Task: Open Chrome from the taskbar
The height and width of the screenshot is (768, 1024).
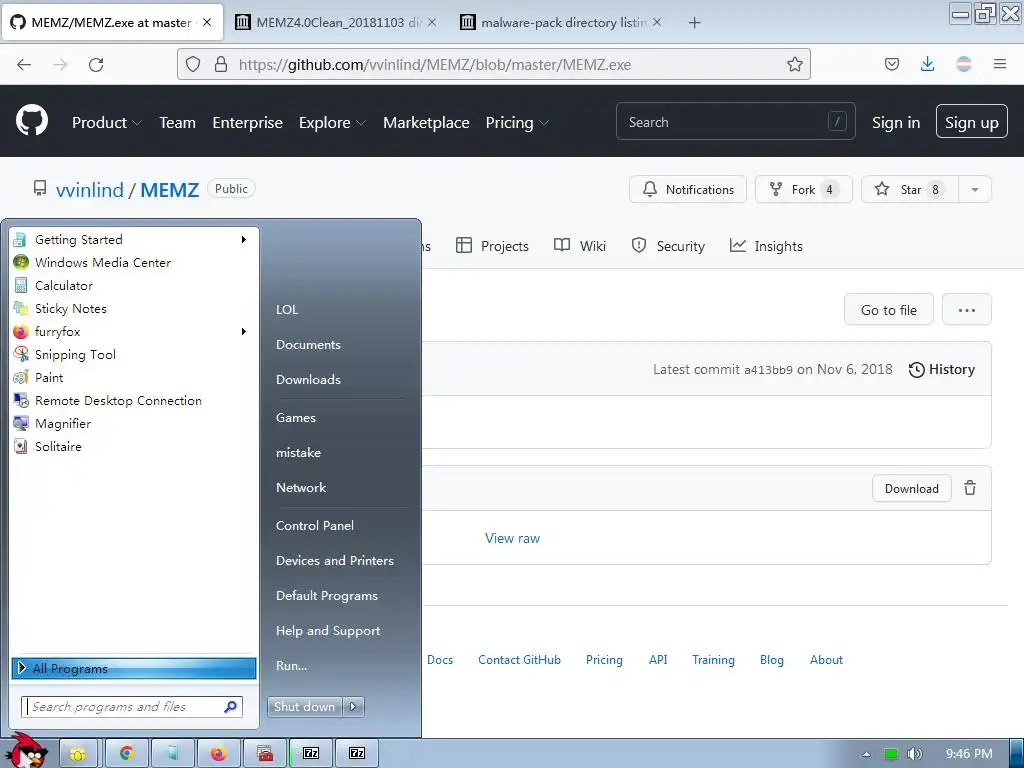Action: click(x=127, y=754)
